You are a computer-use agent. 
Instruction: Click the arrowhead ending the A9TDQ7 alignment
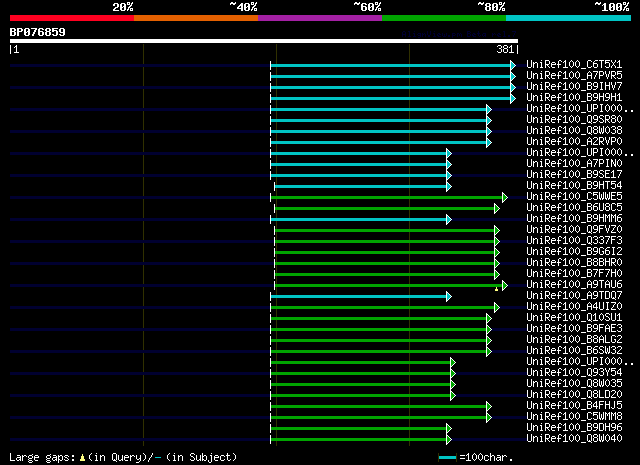click(449, 296)
